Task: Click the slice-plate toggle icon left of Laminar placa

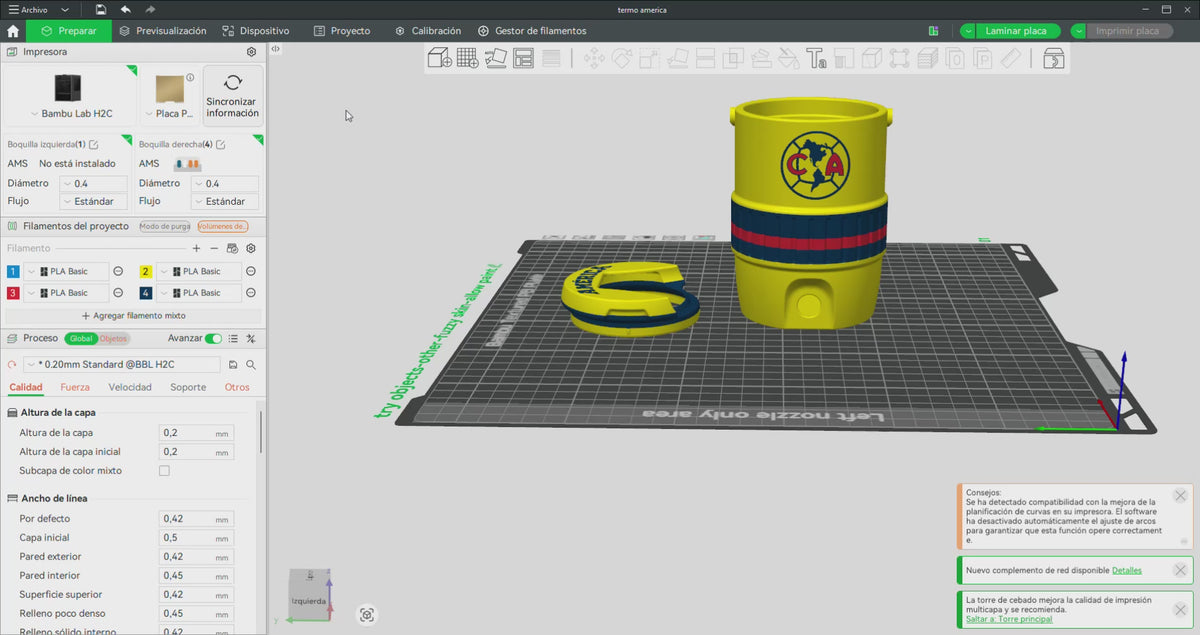Action: click(933, 31)
